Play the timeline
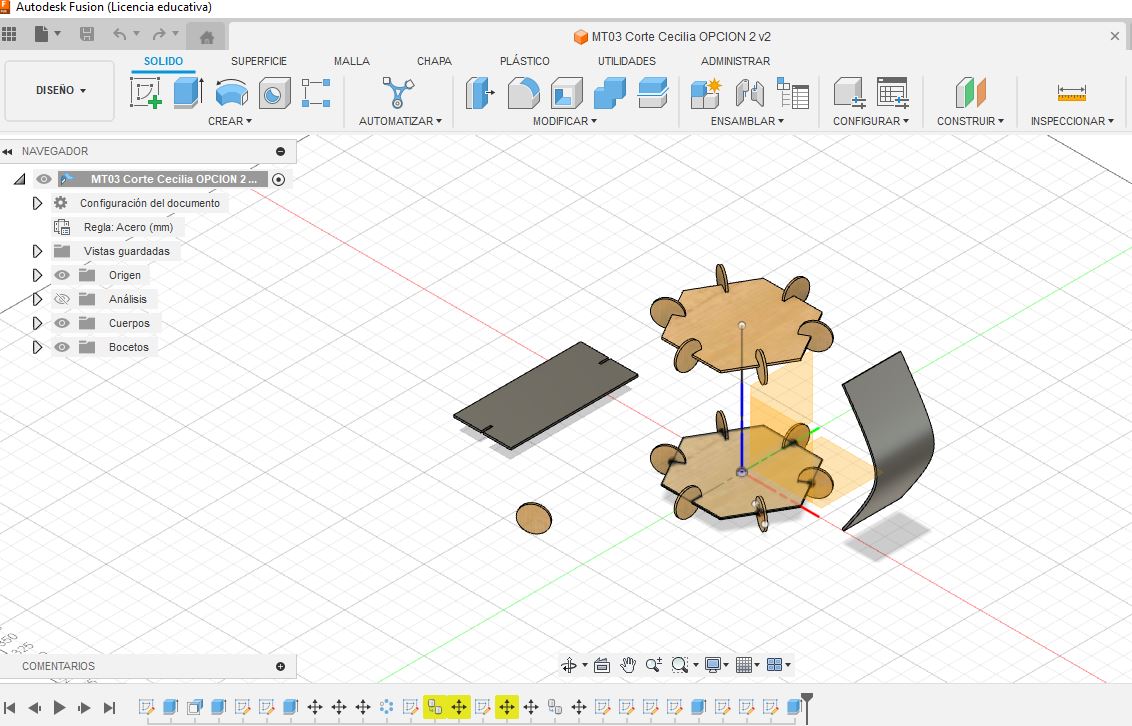The image size is (1132, 726). tap(60, 708)
